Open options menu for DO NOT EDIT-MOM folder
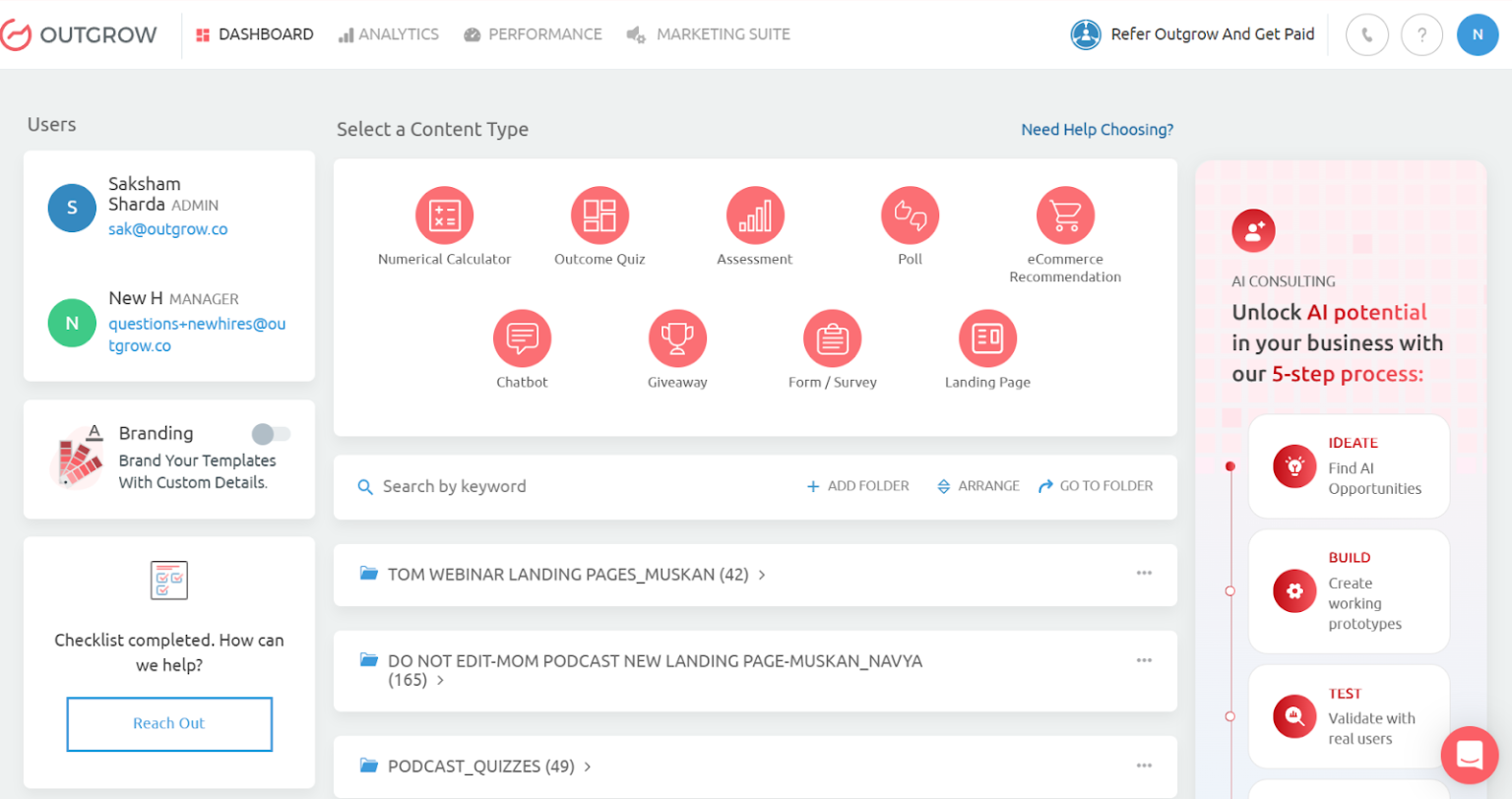 point(1144,660)
